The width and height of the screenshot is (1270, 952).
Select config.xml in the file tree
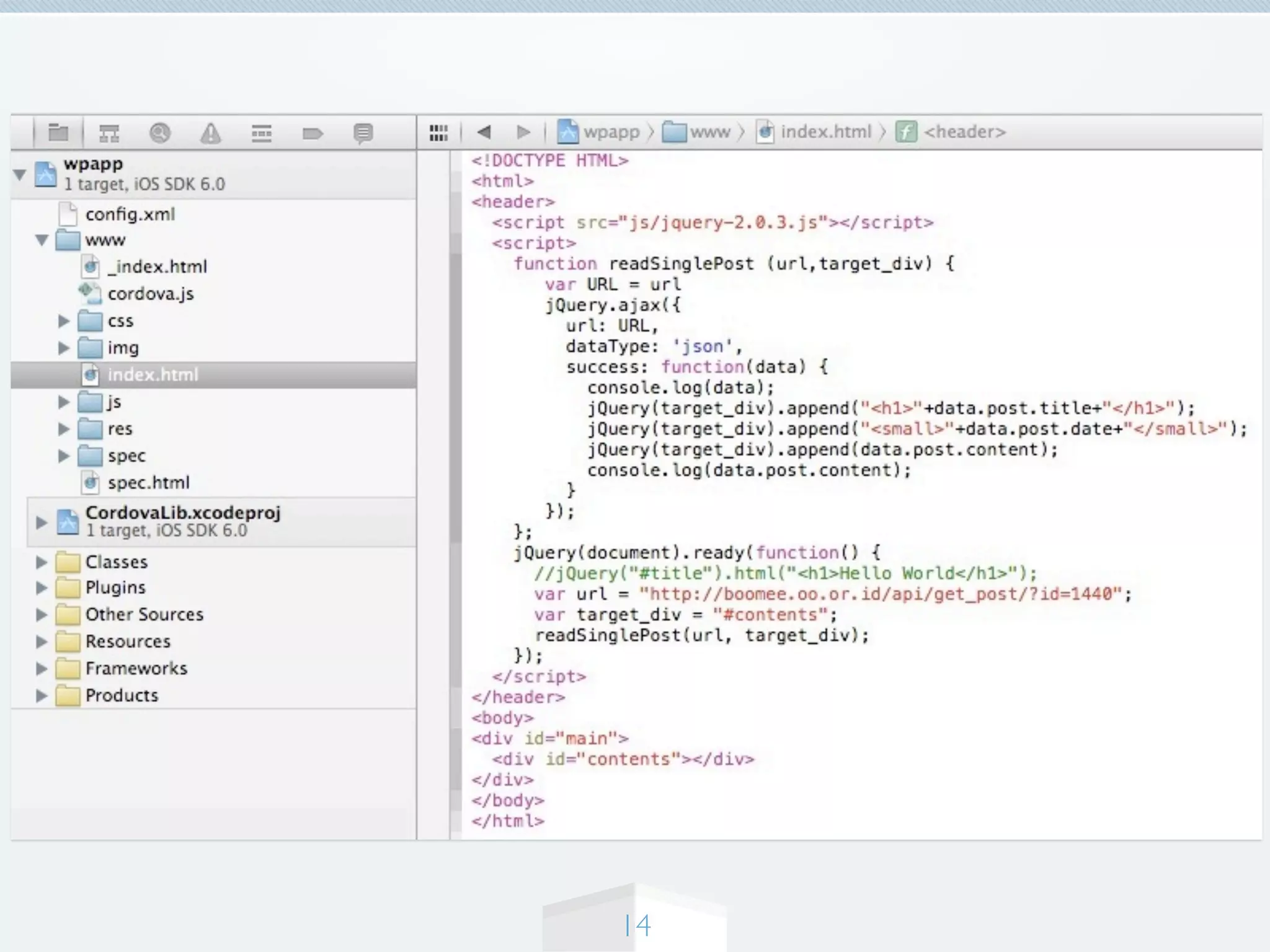[130, 214]
